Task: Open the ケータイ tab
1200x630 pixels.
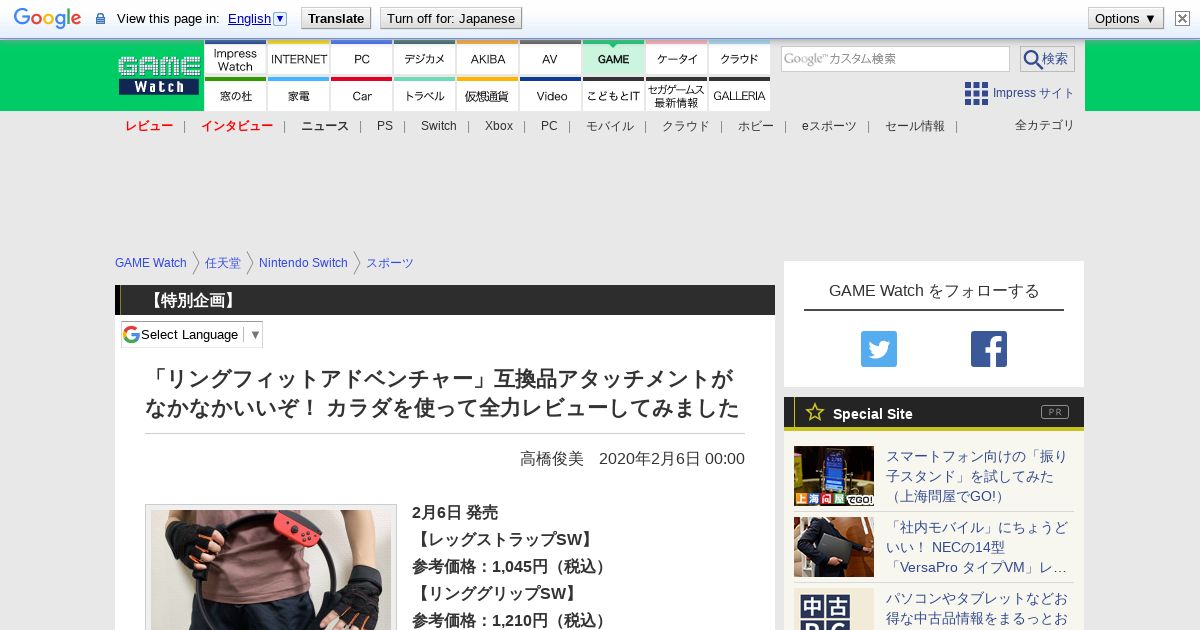Action: tap(677, 58)
